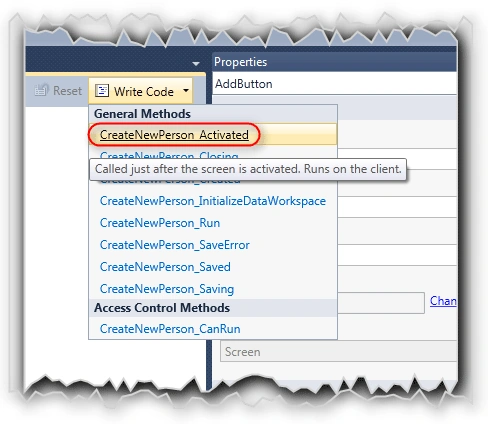The width and height of the screenshot is (488, 424).
Task: Open the dark title bar dropdown arrow
Action: 196,63
